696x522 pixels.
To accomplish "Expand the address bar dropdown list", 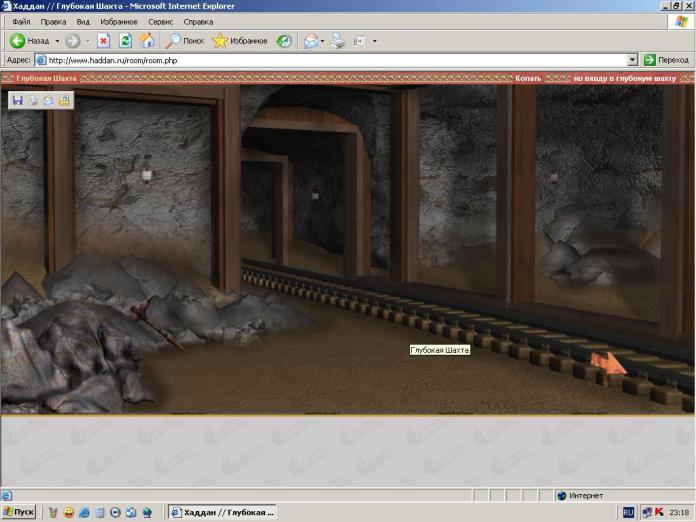I will click(632, 60).
